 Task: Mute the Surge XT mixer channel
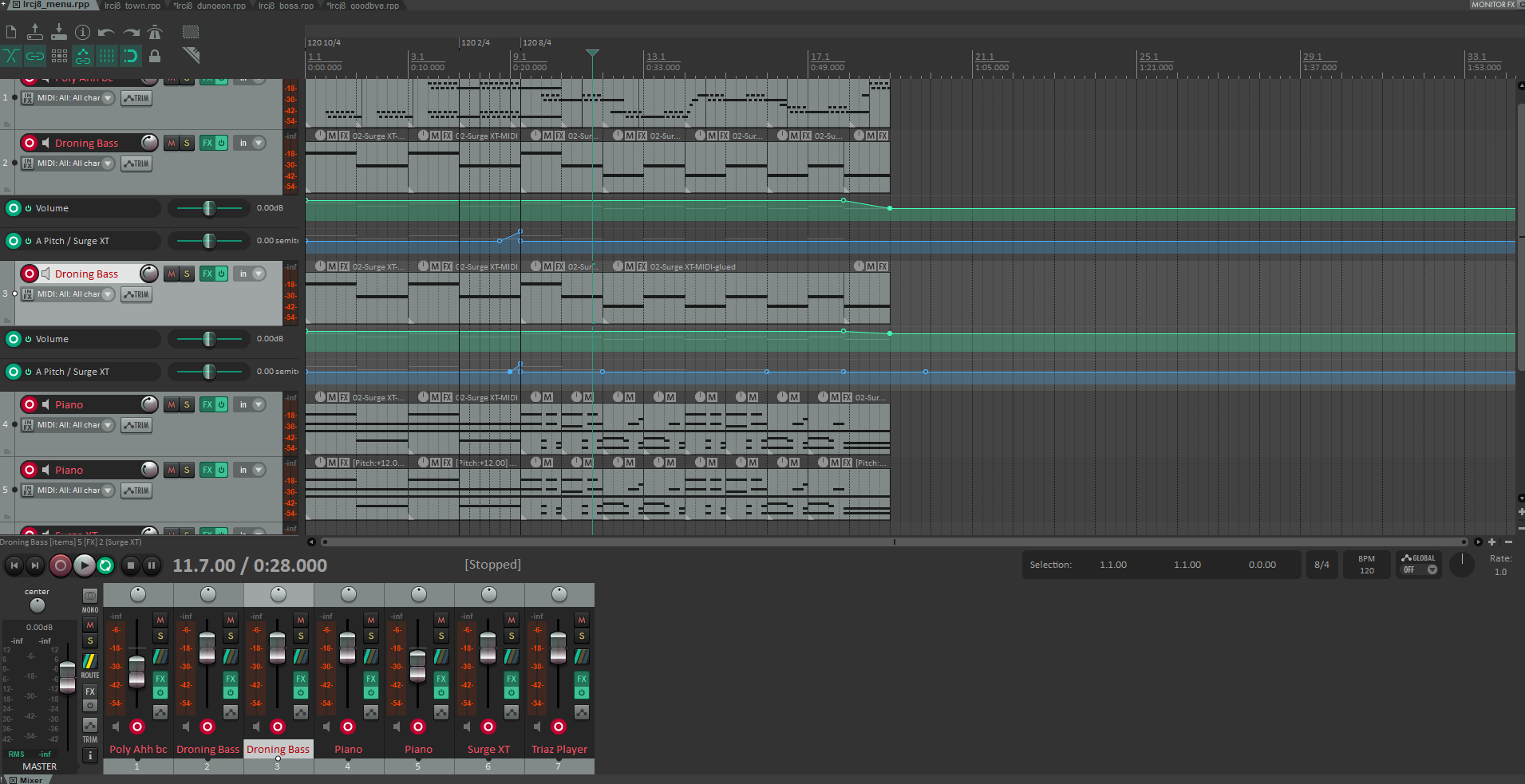click(x=512, y=620)
